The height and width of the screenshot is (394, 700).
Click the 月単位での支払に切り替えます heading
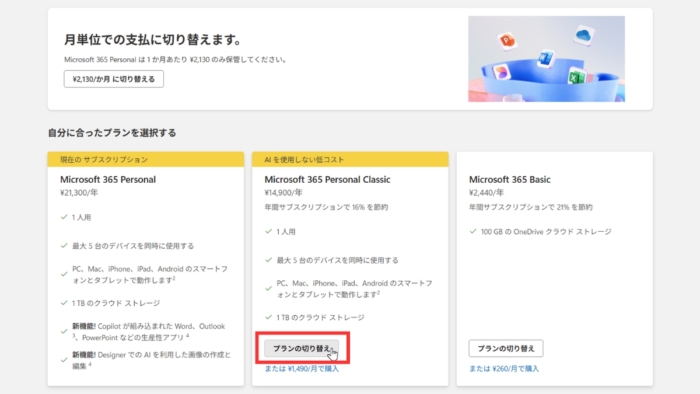153,40
